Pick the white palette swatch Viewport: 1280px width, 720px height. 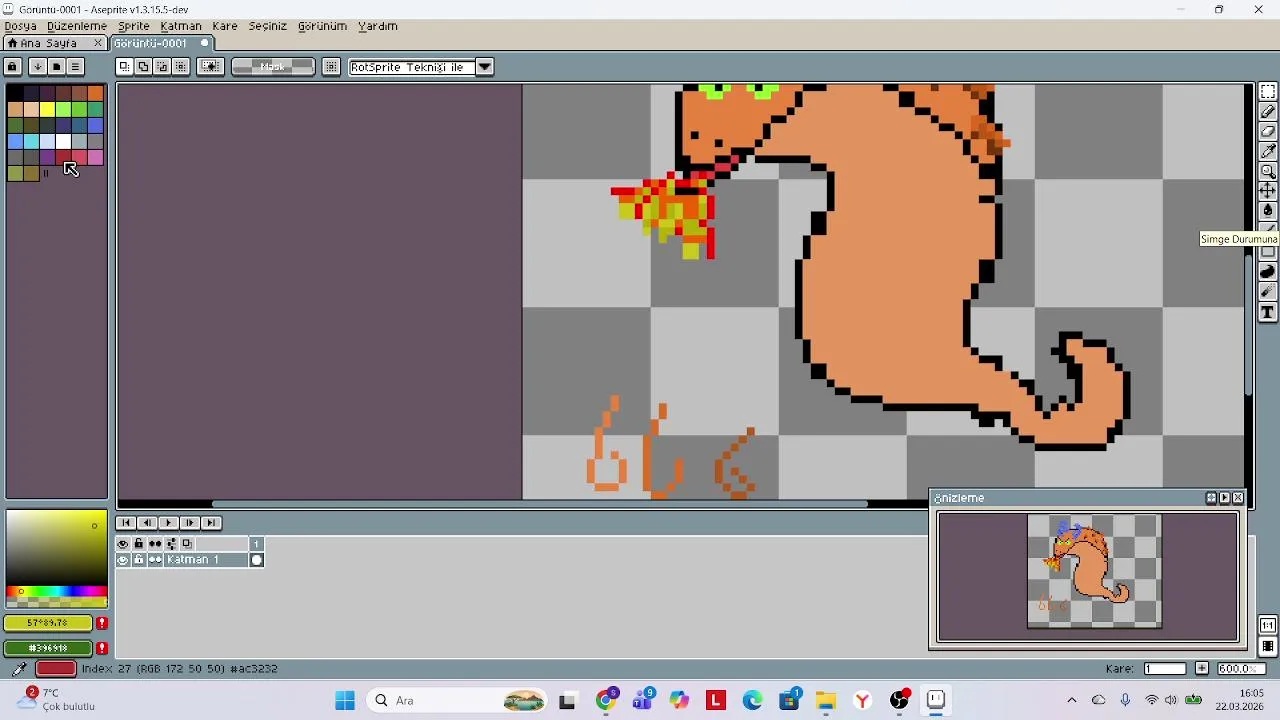(x=63, y=141)
